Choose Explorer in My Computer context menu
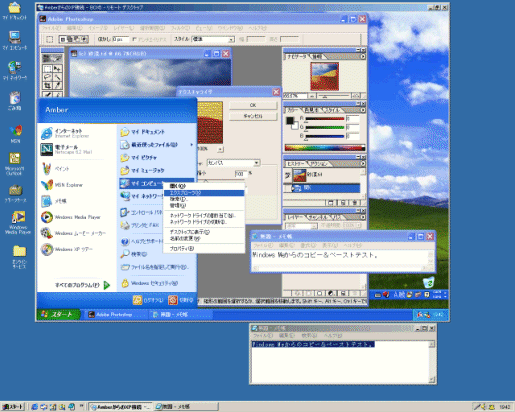This screenshot has width=515, height=412. click(x=204, y=193)
